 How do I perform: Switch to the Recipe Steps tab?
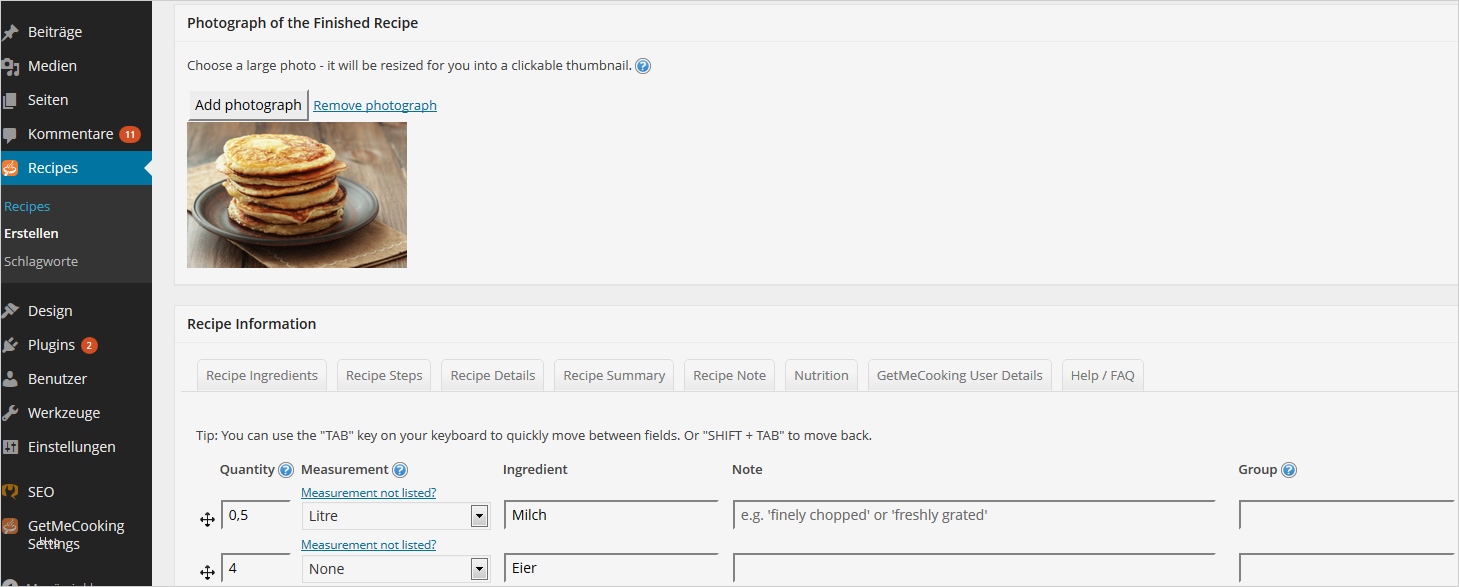click(384, 376)
